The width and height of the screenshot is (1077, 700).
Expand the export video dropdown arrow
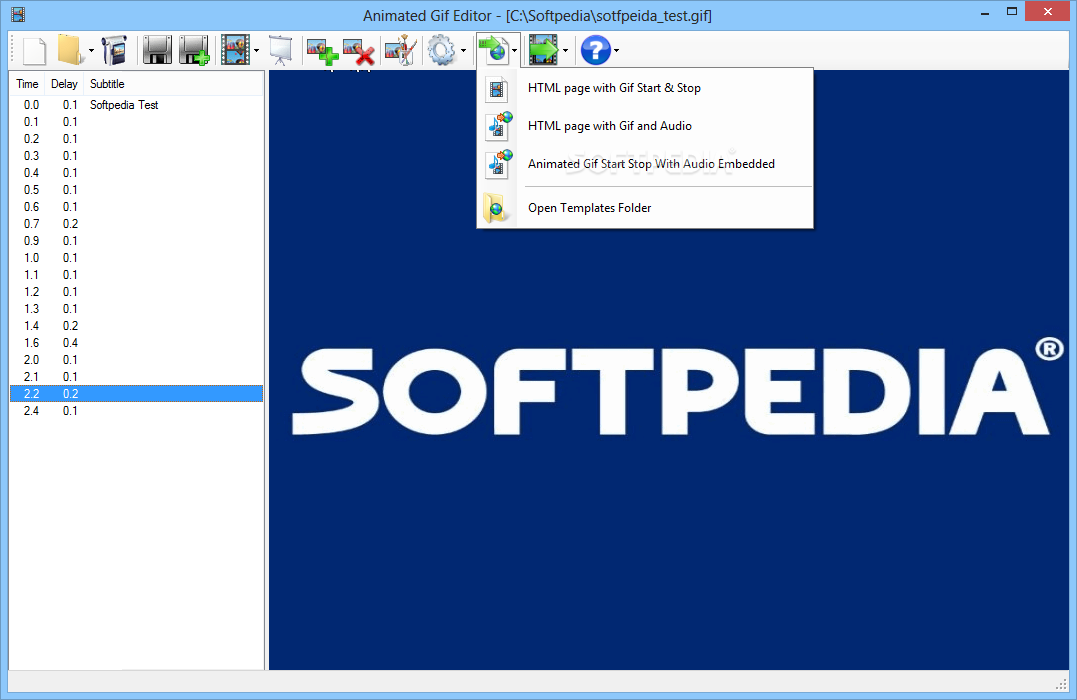pos(565,50)
